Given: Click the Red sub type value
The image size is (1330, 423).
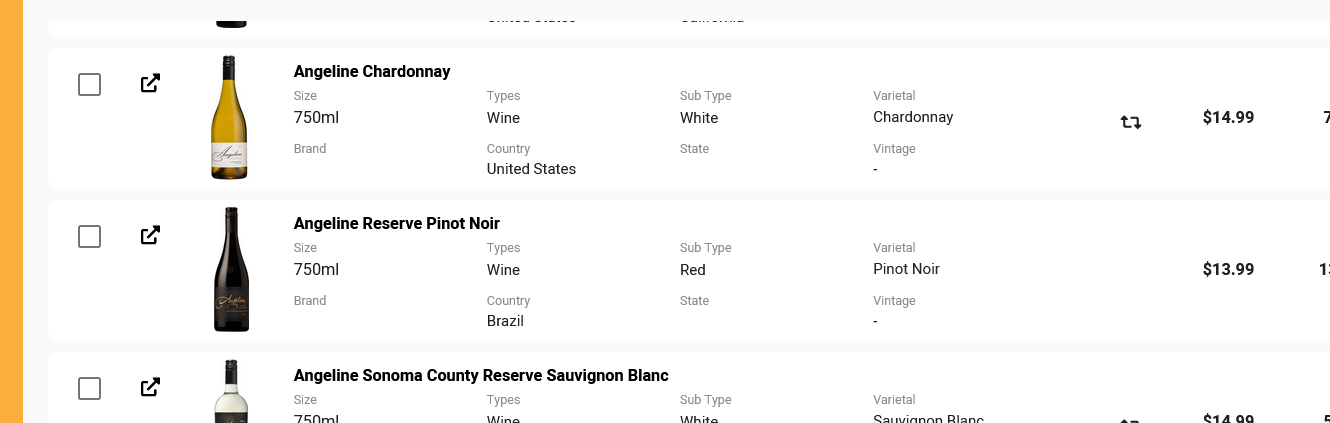Looking at the screenshot, I should click(693, 270).
